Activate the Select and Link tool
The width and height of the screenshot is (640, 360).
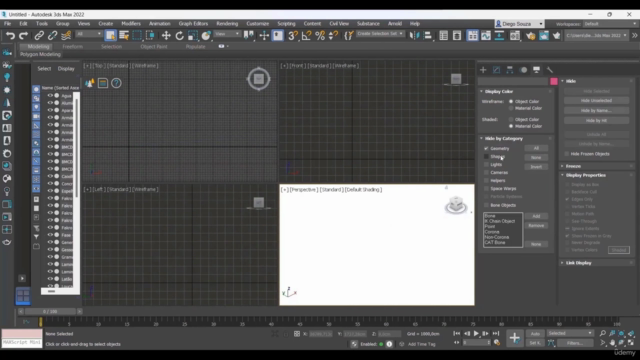pos(39,36)
